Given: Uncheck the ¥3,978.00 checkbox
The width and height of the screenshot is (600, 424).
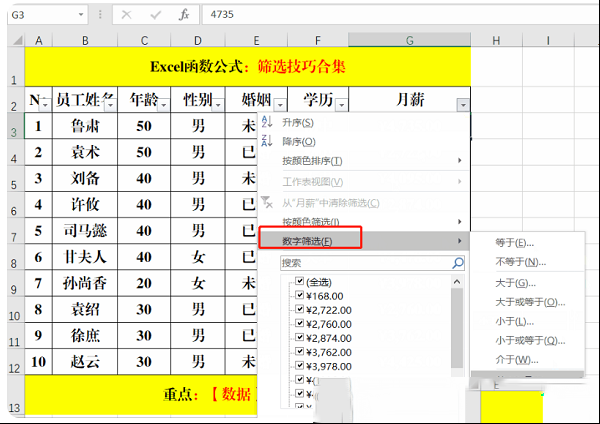Looking at the screenshot, I should click(x=300, y=365).
